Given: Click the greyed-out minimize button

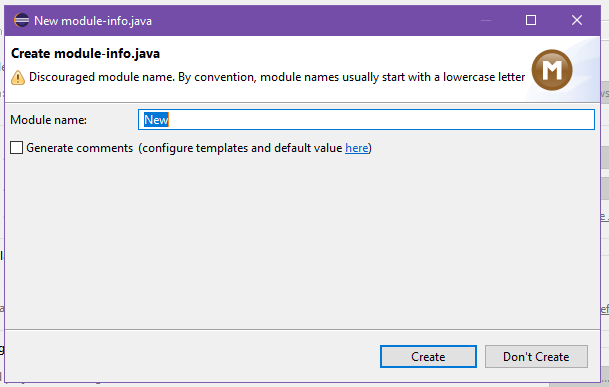Looking at the screenshot, I should pyautogui.click(x=486, y=20).
